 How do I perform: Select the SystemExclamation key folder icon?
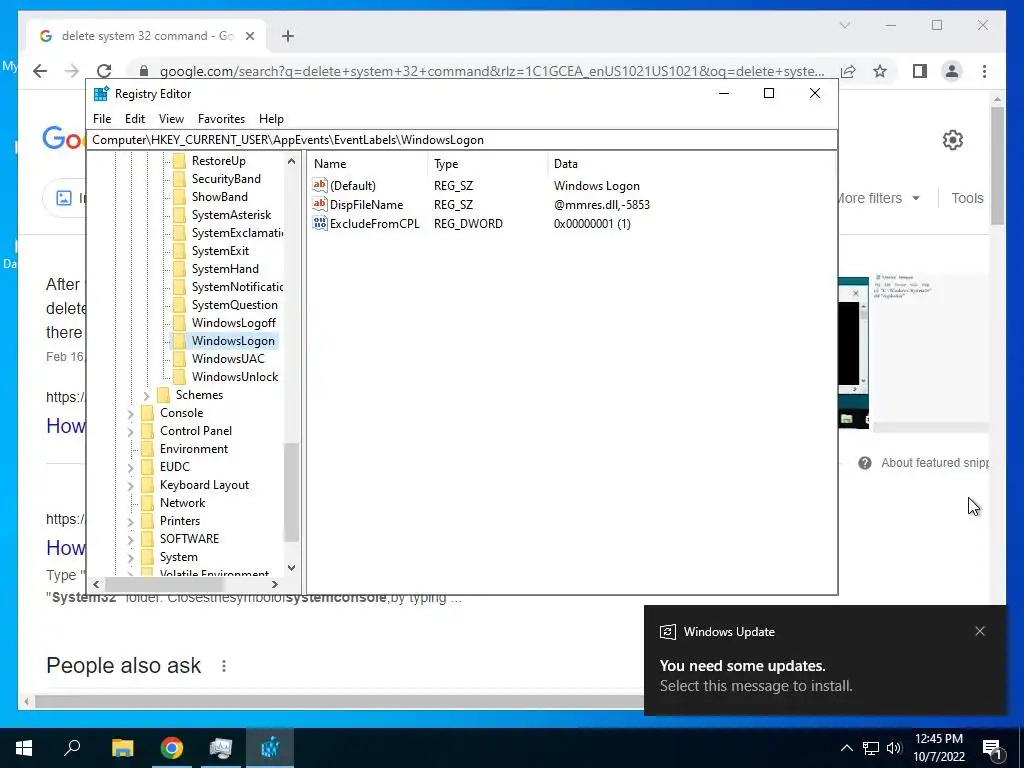click(179, 232)
